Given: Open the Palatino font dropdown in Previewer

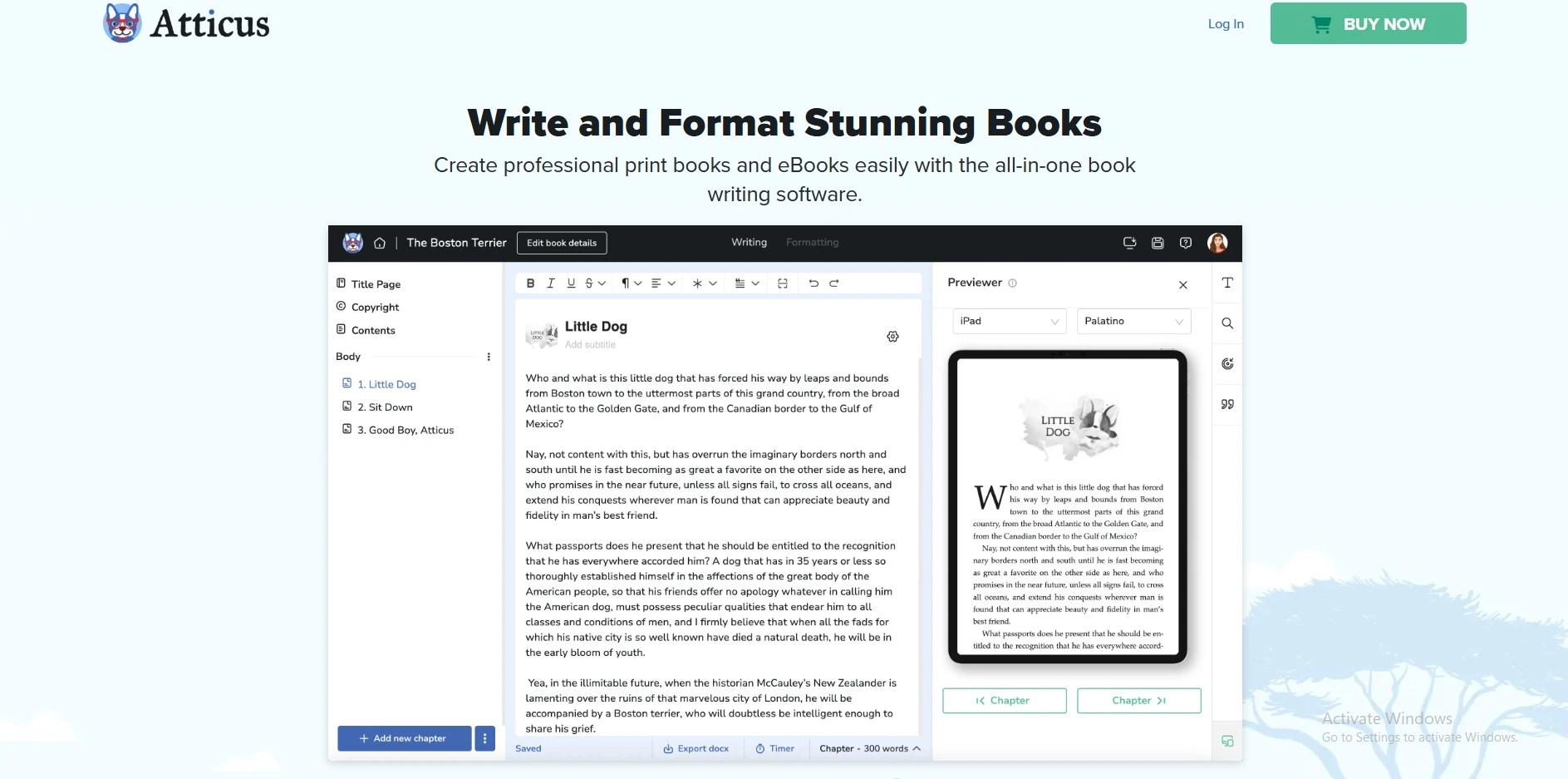Looking at the screenshot, I should (1133, 321).
